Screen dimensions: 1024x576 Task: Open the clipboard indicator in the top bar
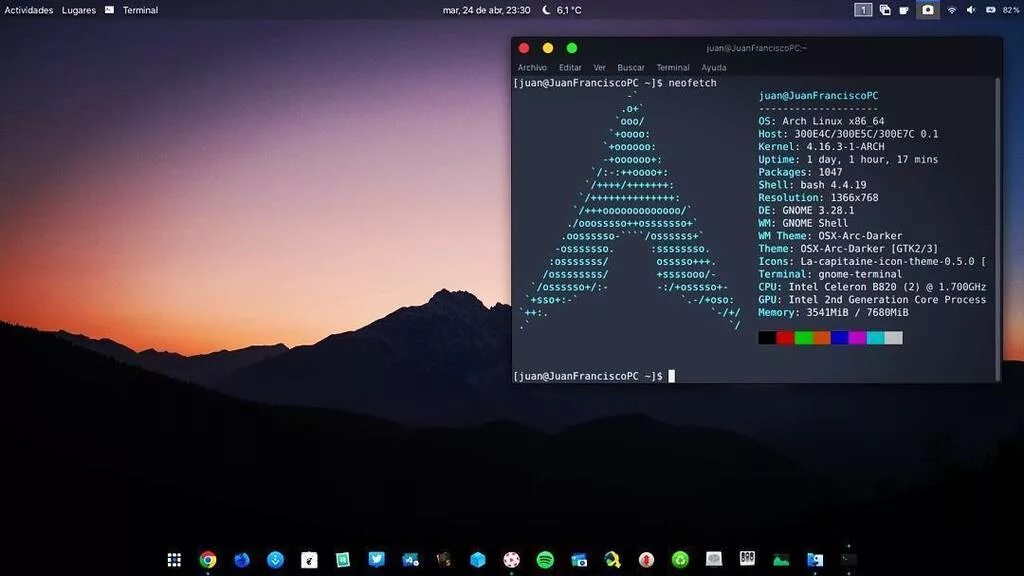coord(885,10)
